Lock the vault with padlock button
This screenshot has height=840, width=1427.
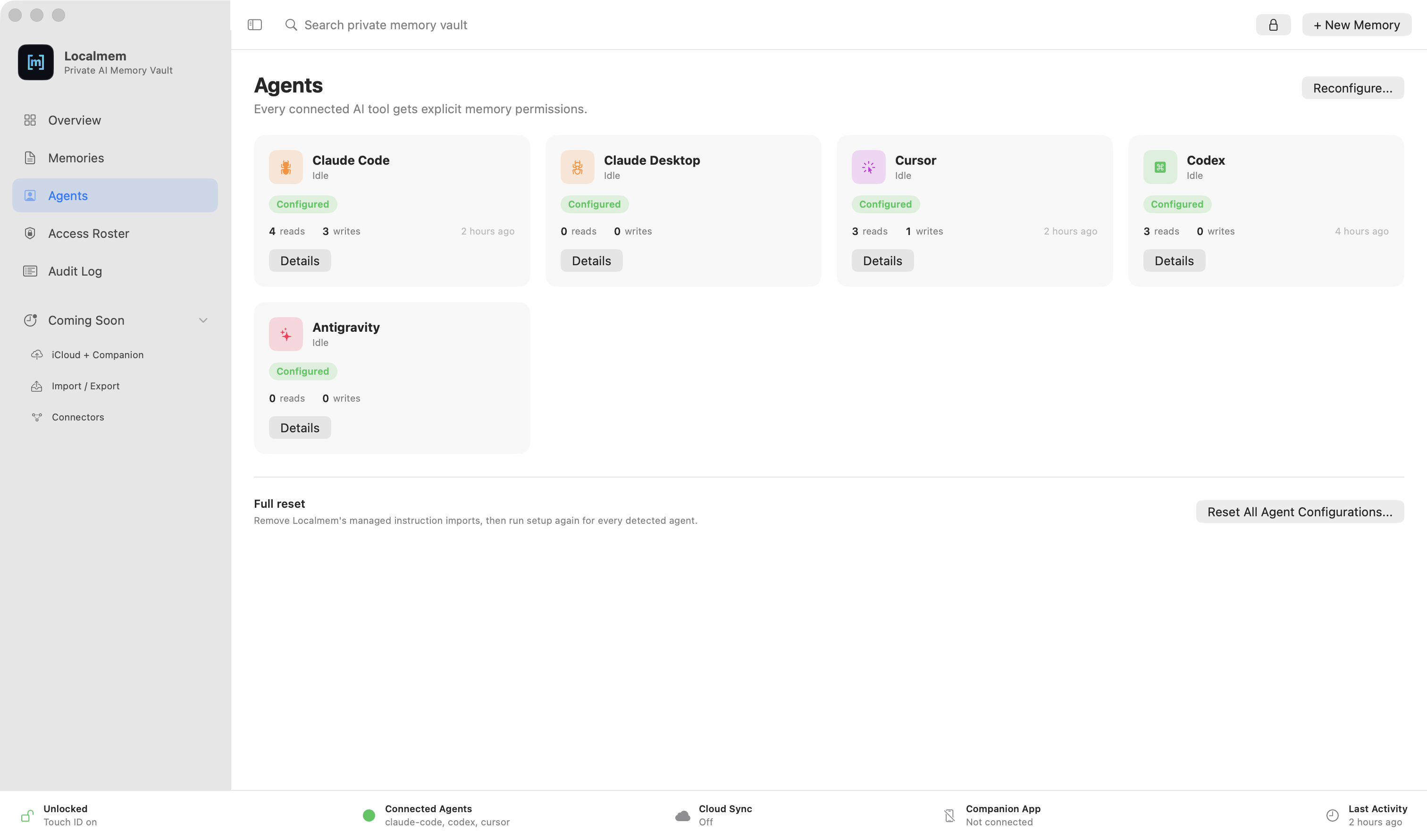(x=1273, y=25)
